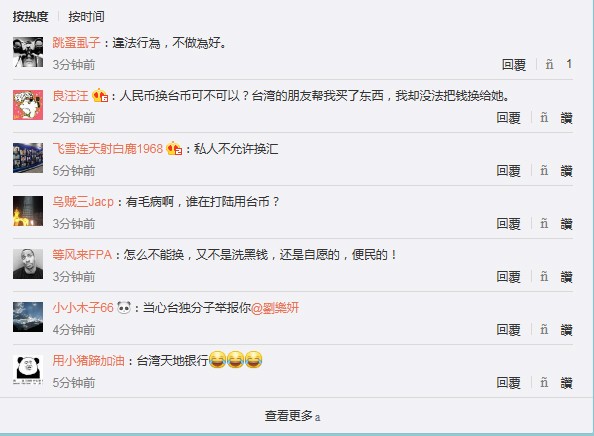Click membership badge beside 良汪汪
The width and height of the screenshot is (594, 436).
tap(100, 95)
